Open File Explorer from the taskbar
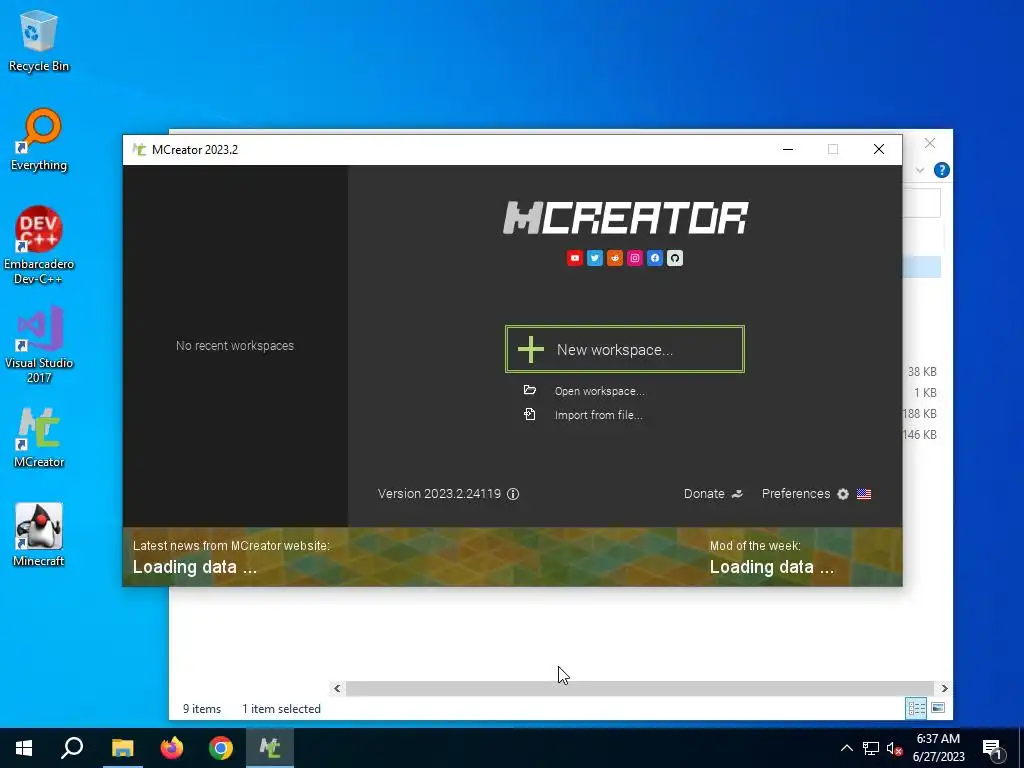Image resolution: width=1024 pixels, height=768 pixels. (122, 748)
